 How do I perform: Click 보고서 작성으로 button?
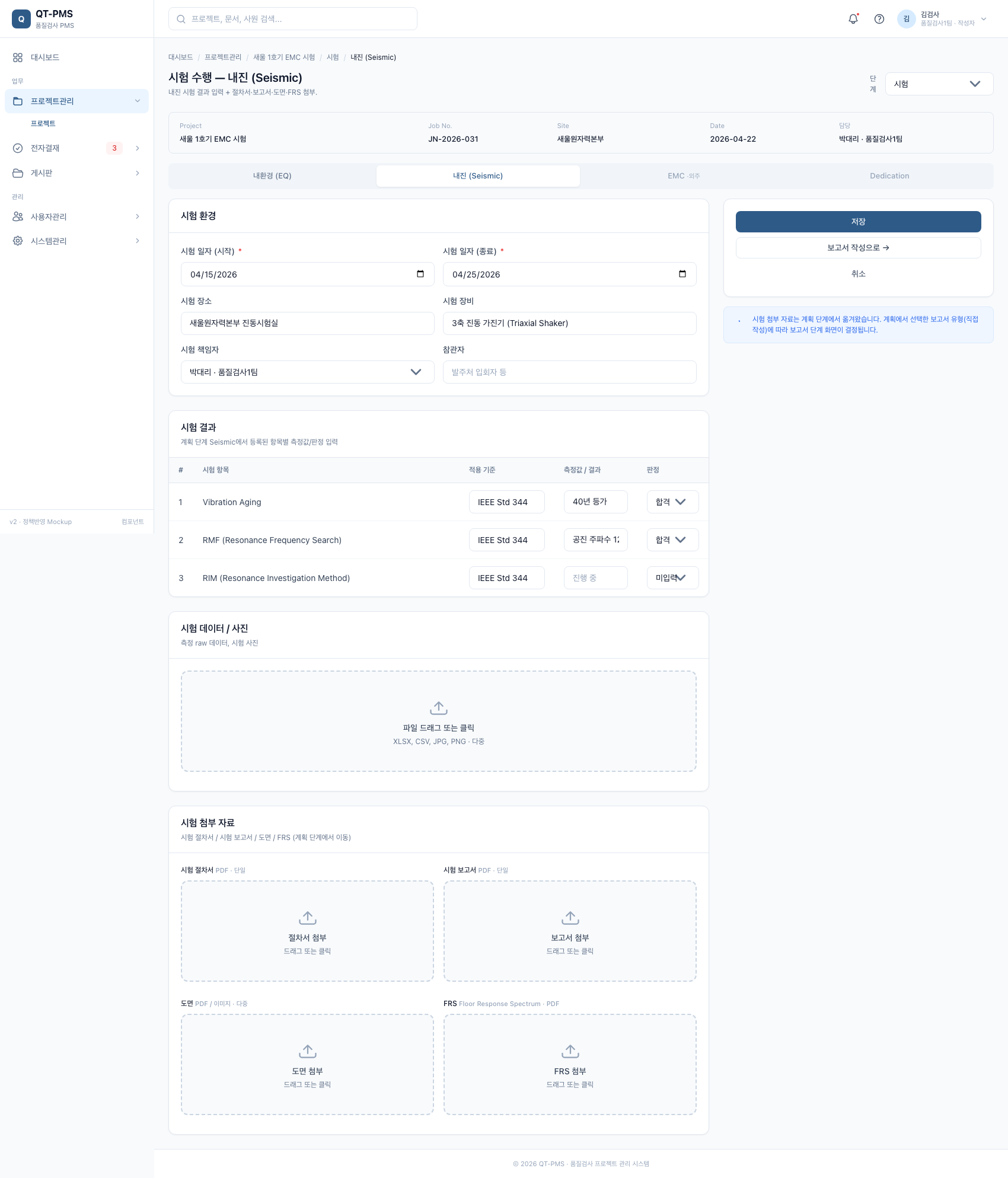[x=858, y=248]
